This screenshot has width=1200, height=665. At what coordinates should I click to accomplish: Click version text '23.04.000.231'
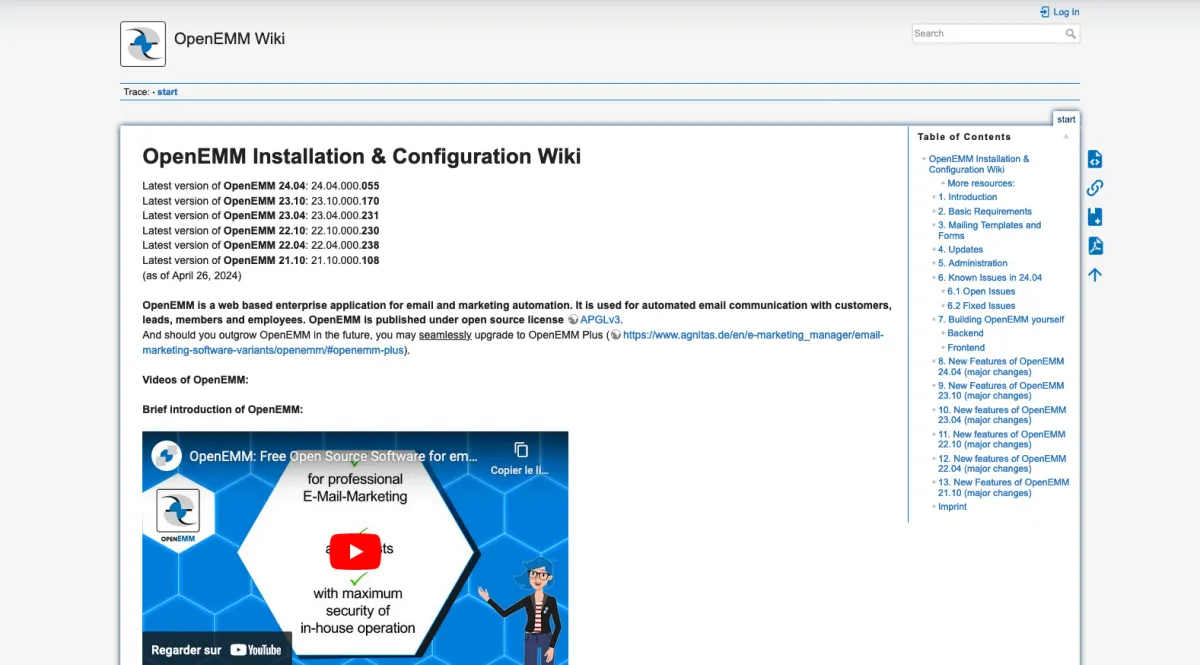[x=345, y=216]
